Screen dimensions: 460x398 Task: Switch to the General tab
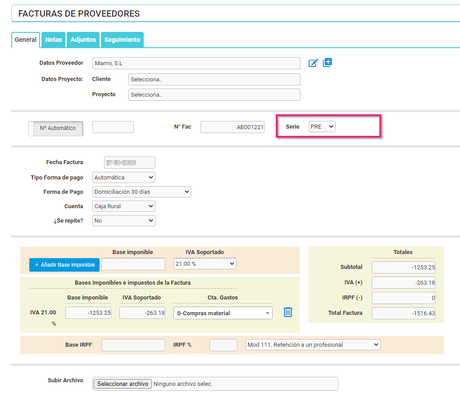25,40
